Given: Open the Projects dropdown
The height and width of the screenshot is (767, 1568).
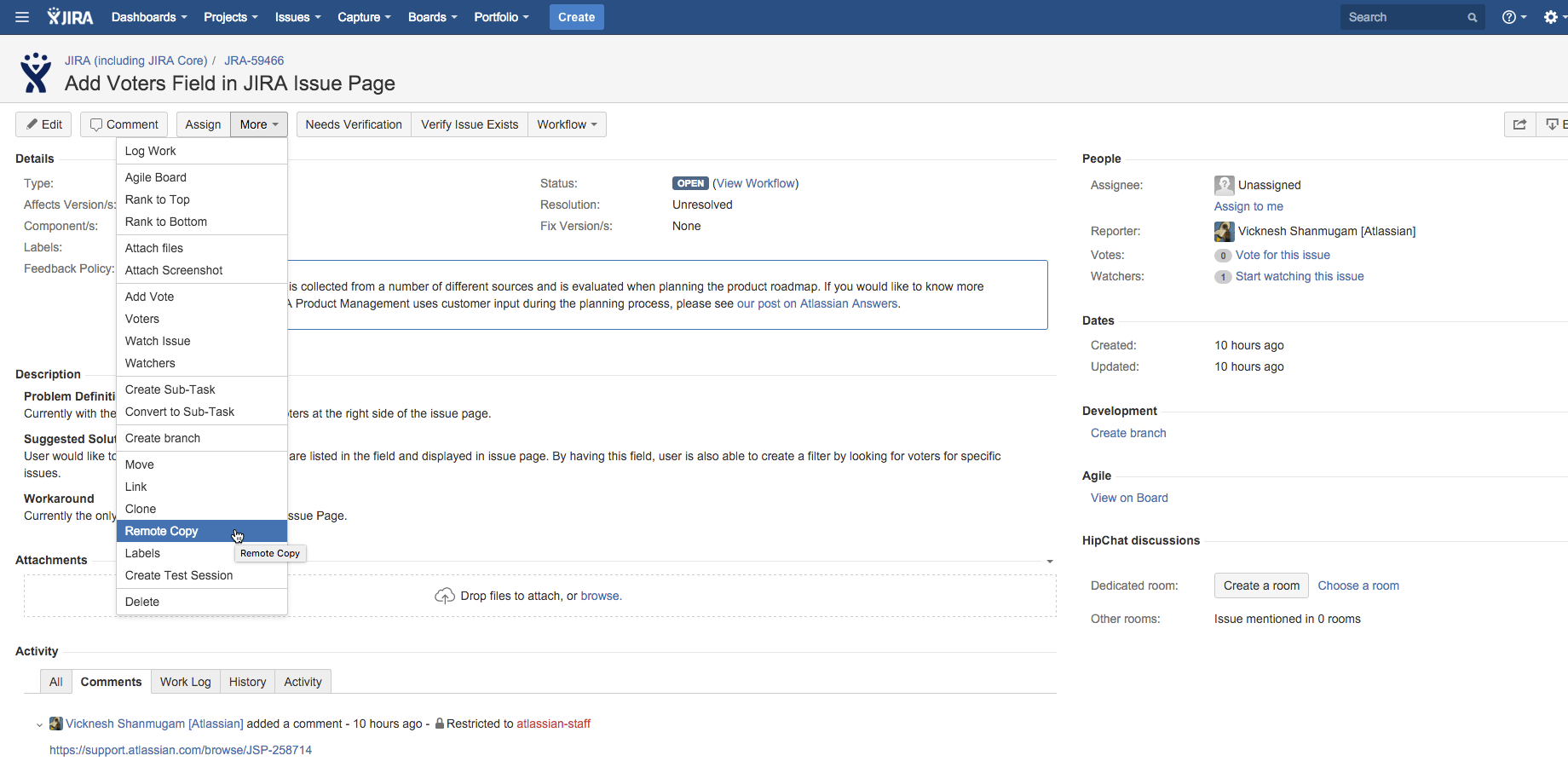Looking at the screenshot, I should (x=230, y=17).
